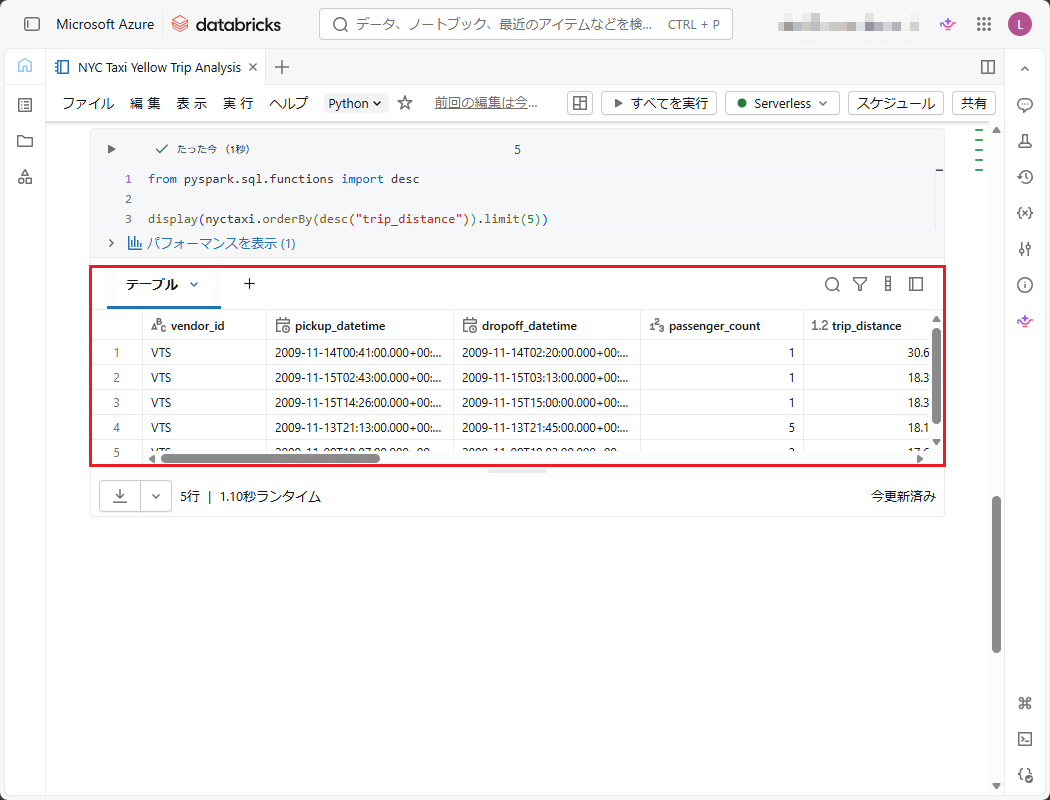This screenshot has height=800, width=1050.
Task: Open the Google-style apps grid icon
Action: (x=984, y=24)
